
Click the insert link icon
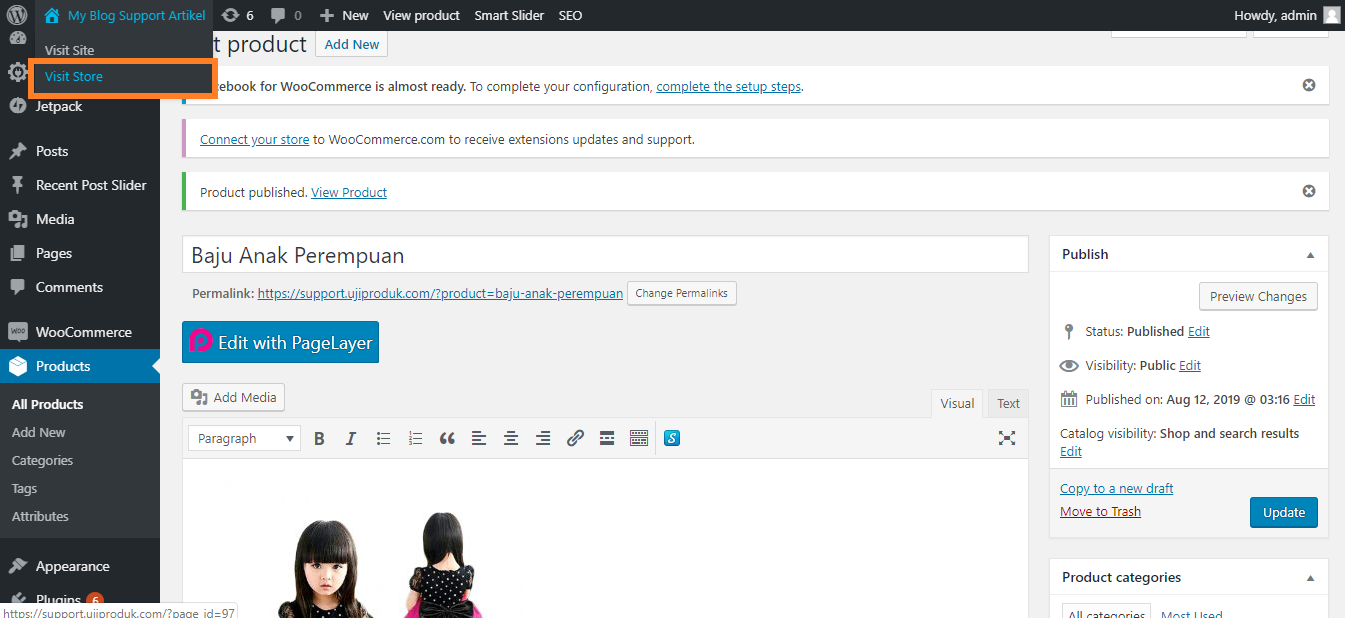(575, 438)
